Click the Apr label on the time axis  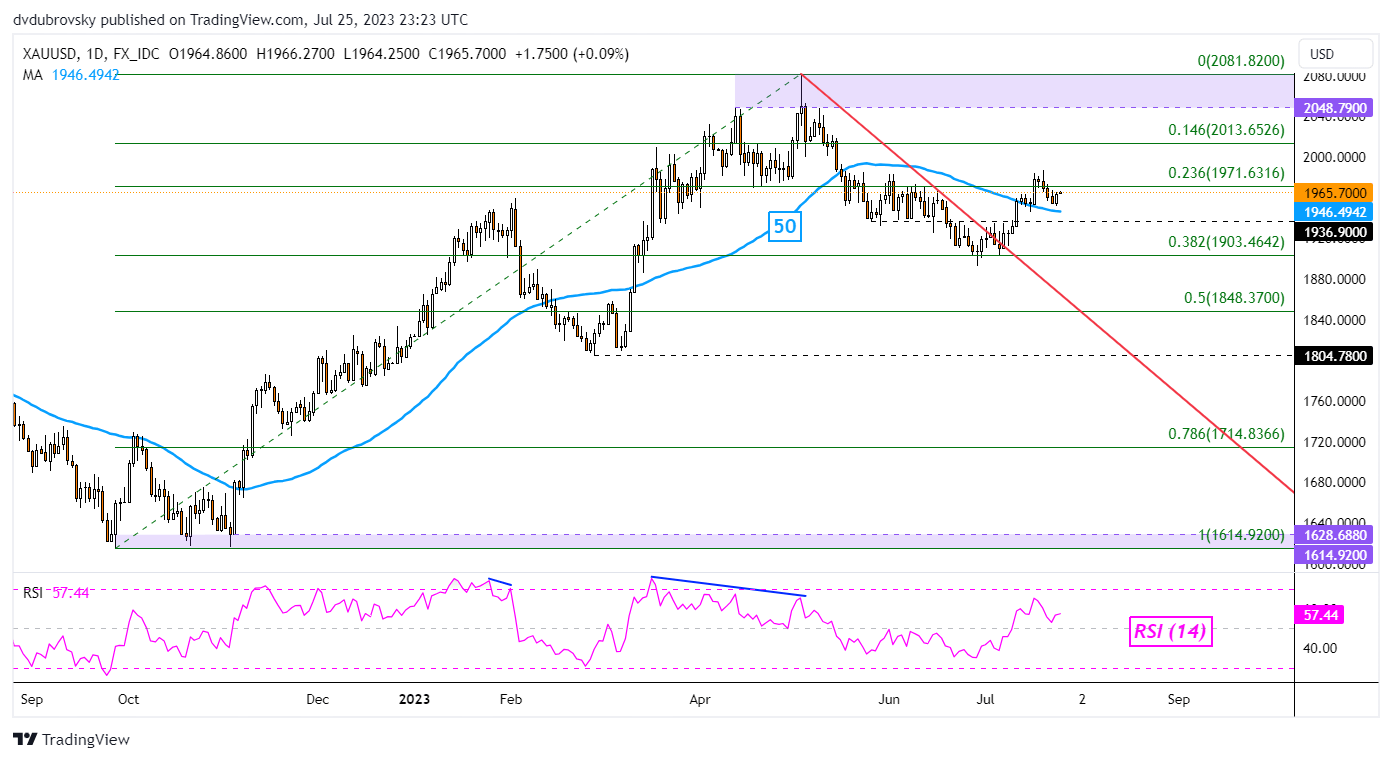699,699
